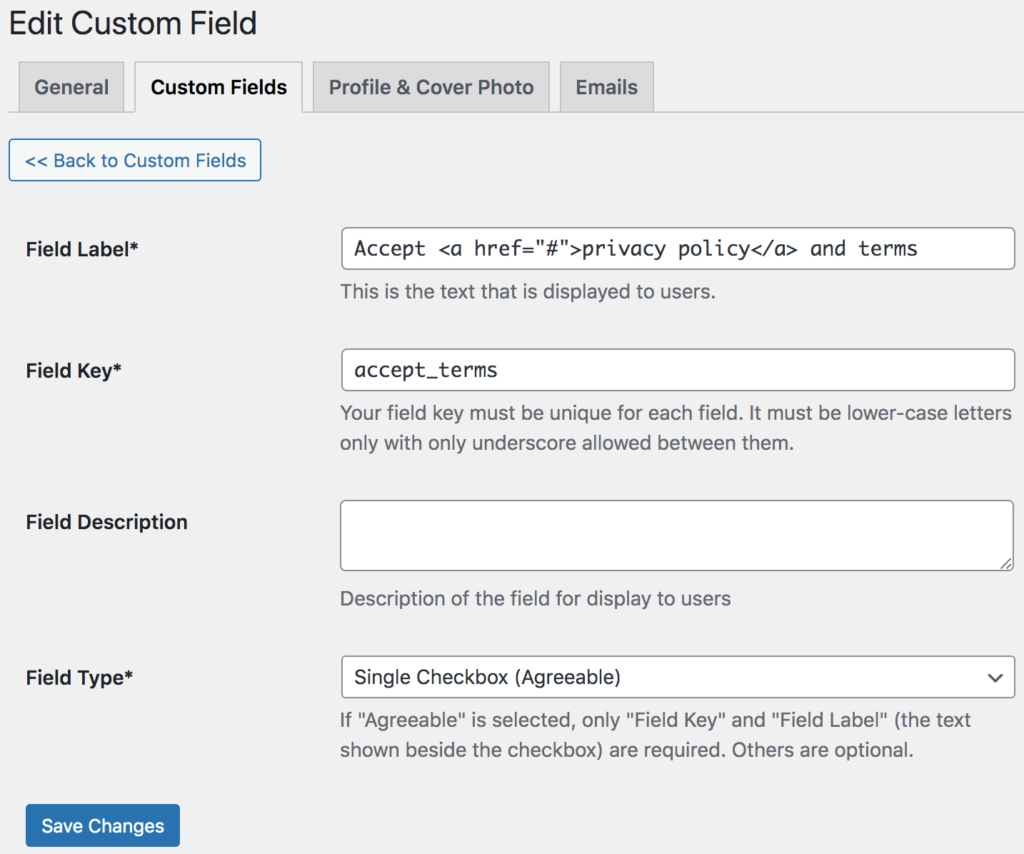
Task: Click the Field Description textarea resize handle
Action: pos(1006,563)
